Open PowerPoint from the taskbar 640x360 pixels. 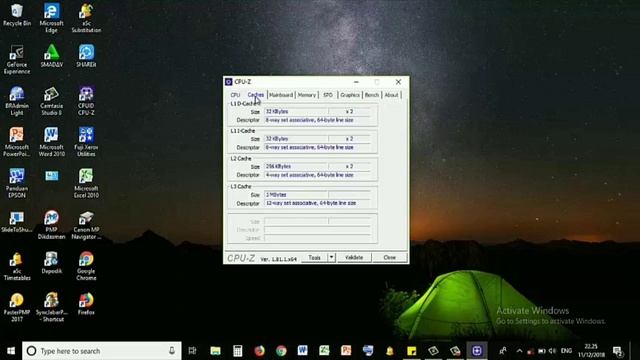[346, 351]
